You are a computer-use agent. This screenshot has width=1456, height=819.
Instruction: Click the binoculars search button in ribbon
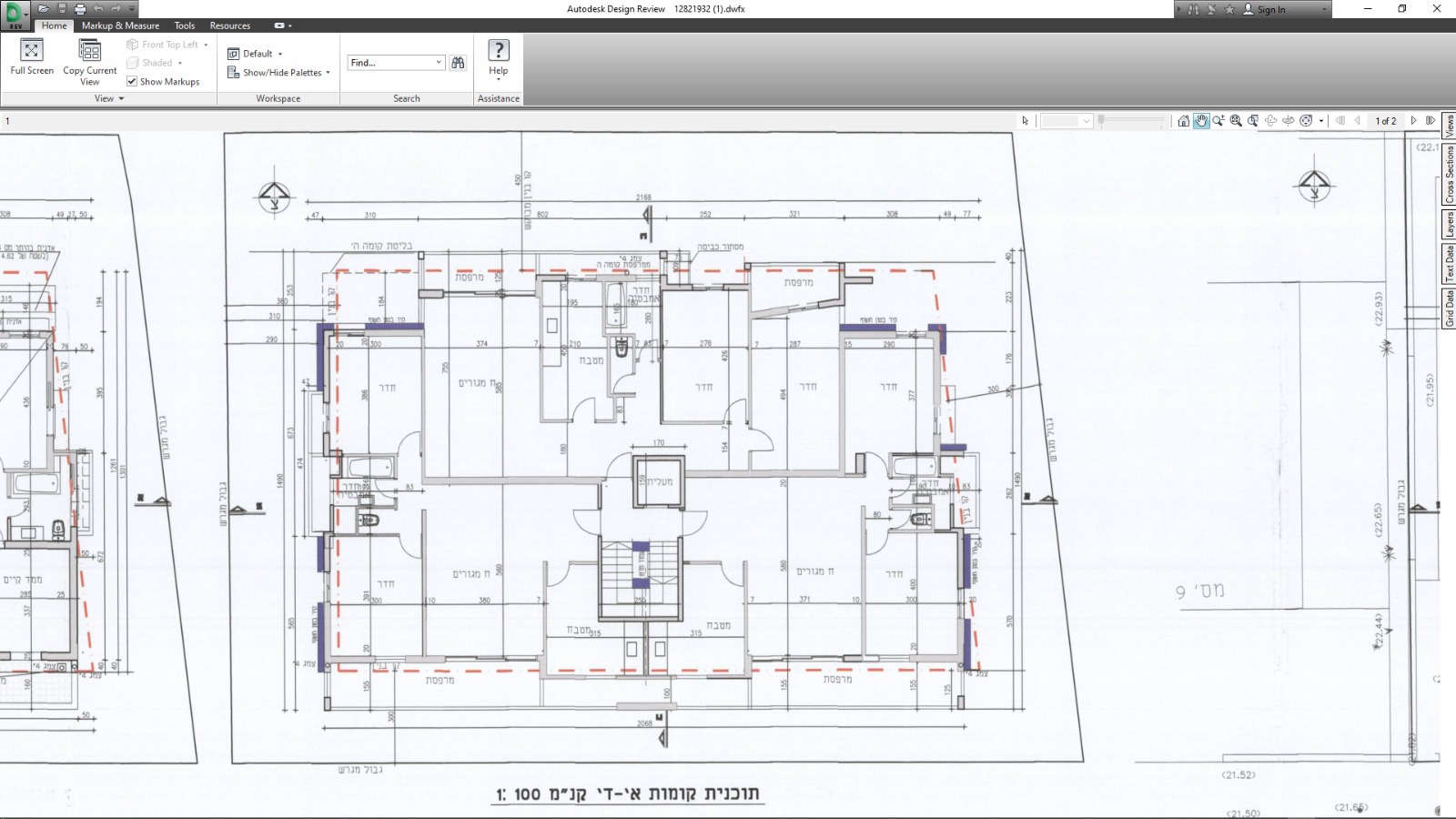click(458, 63)
